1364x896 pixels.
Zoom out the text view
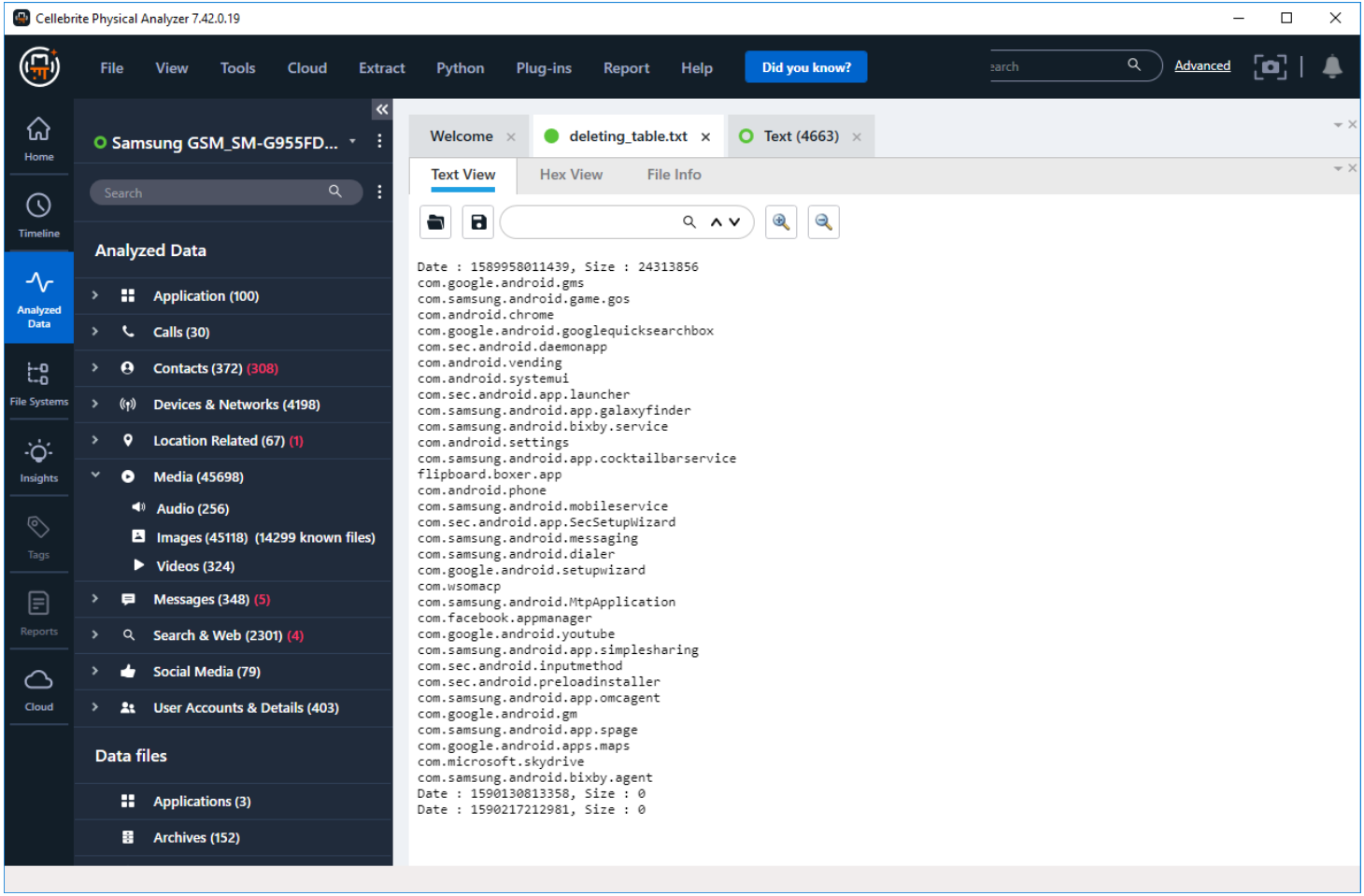coord(823,222)
